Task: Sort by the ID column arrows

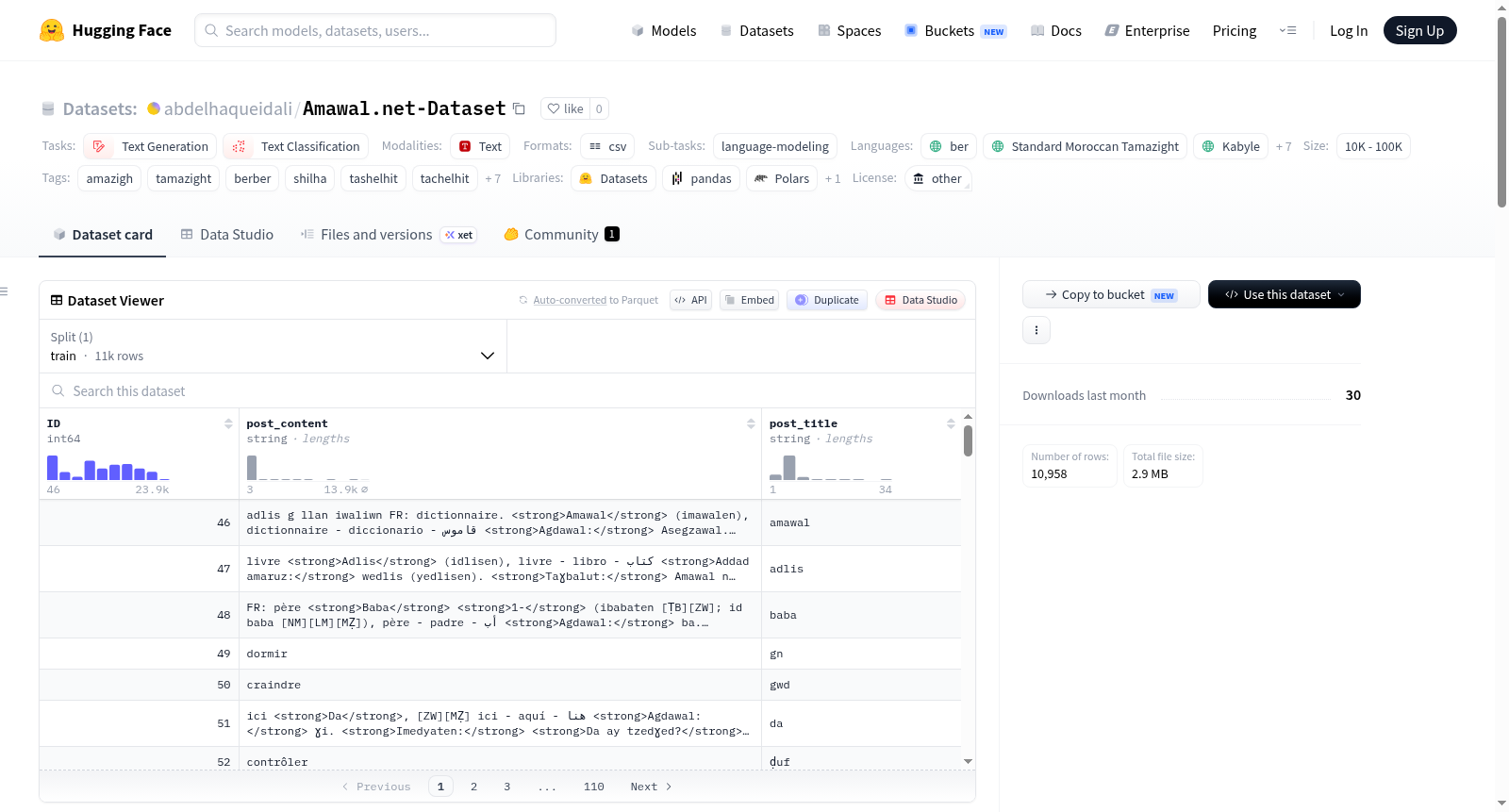Action: point(228,423)
